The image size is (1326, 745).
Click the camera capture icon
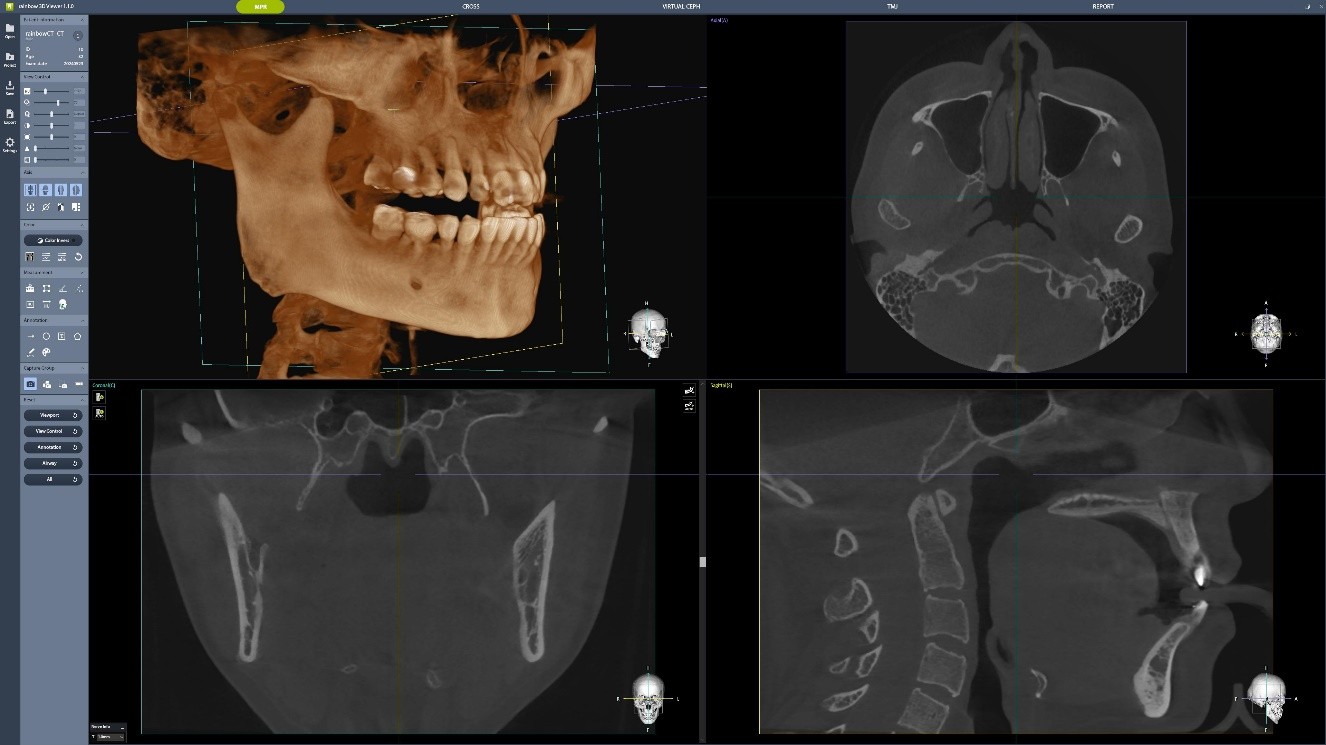pyautogui.click(x=30, y=384)
